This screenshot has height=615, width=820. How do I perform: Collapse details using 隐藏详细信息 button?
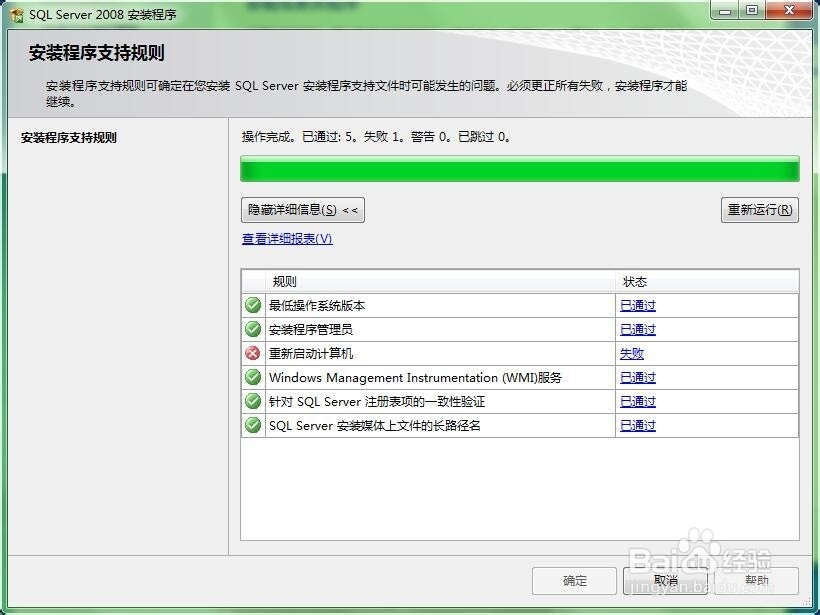point(302,210)
